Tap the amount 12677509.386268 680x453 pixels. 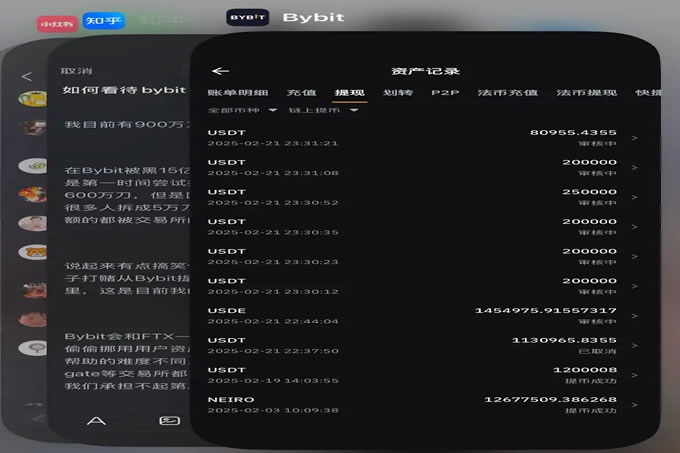550,399
